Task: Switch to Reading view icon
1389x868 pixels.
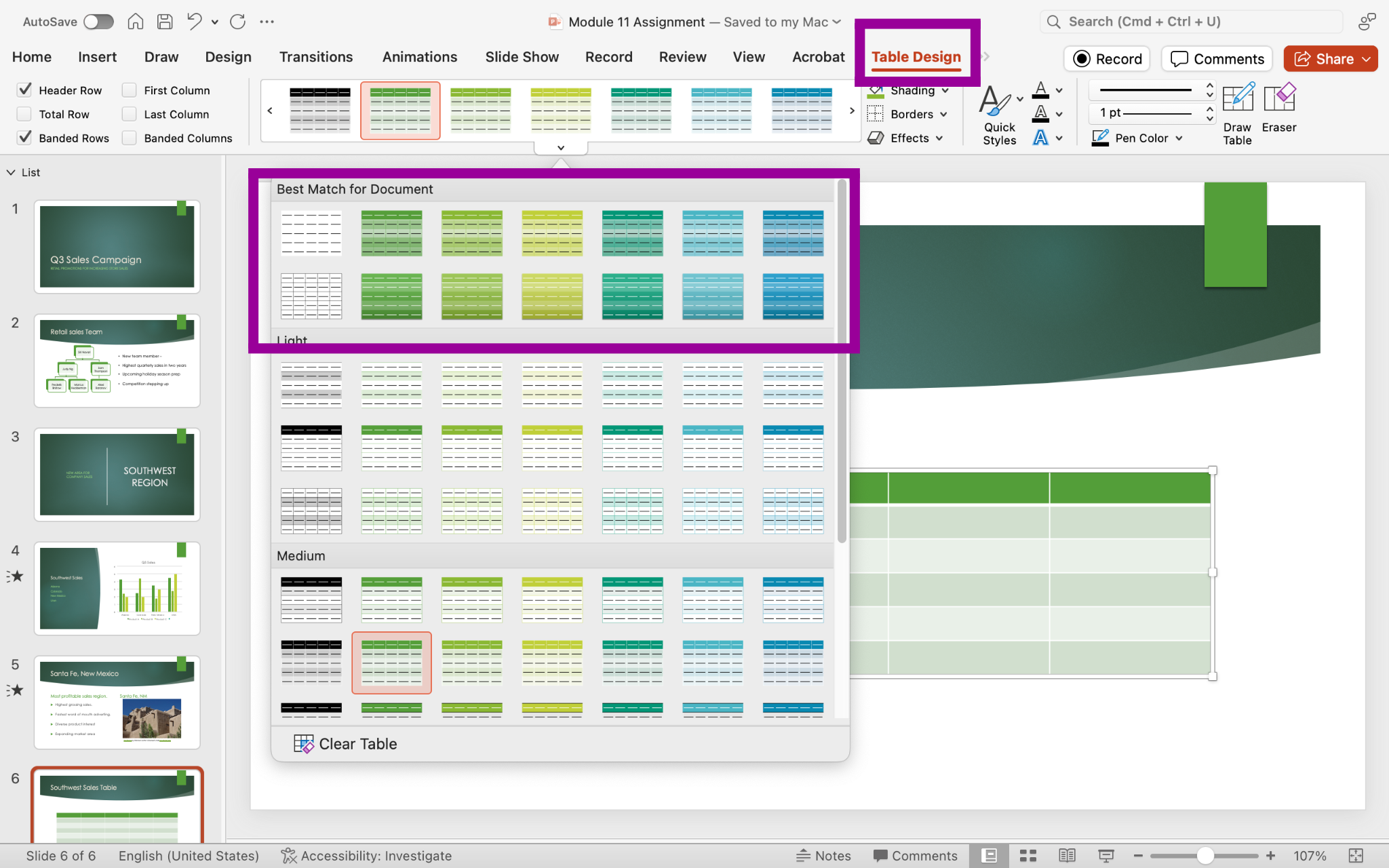Action: (1068, 856)
